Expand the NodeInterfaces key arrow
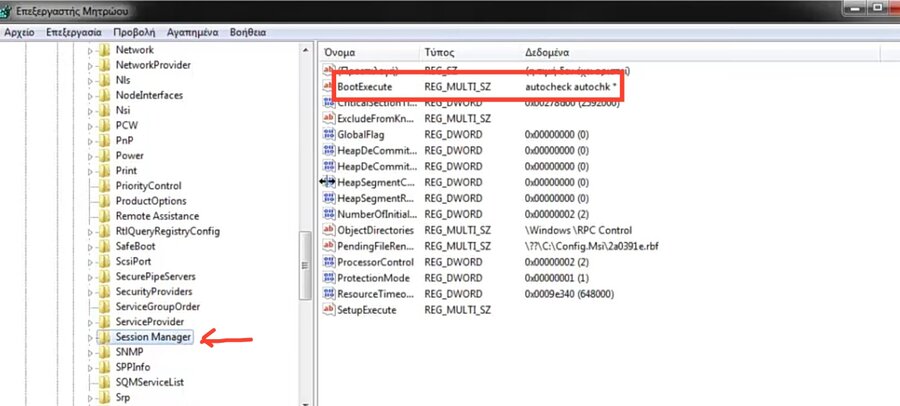Viewport: 900px width, 406px height. (90, 96)
